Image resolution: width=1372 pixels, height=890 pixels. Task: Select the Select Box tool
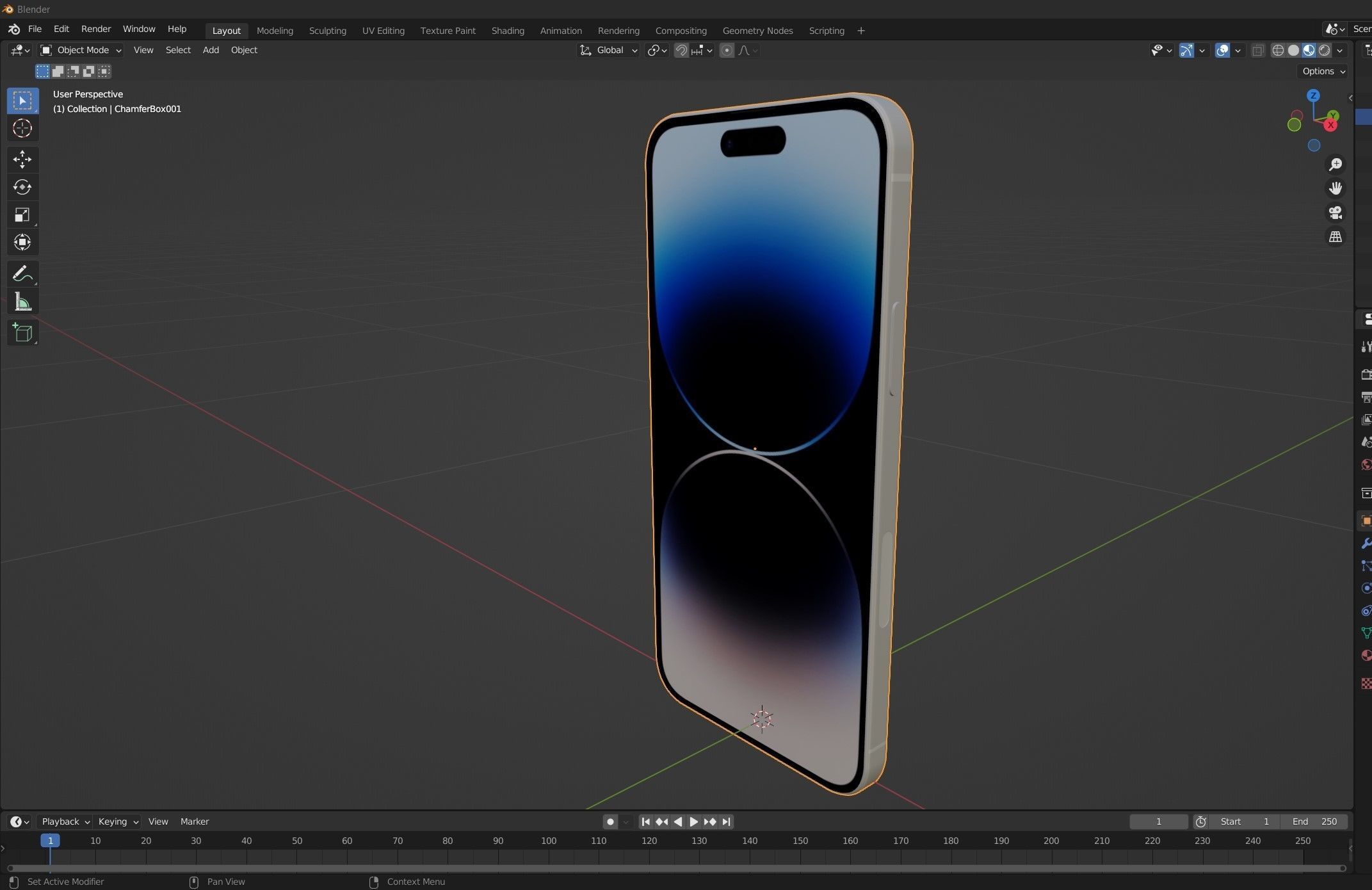(x=22, y=101)
